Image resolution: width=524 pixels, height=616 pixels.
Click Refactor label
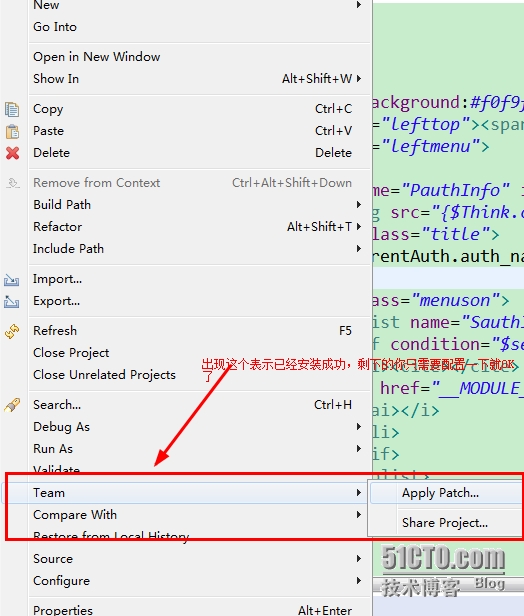point(57,227)
